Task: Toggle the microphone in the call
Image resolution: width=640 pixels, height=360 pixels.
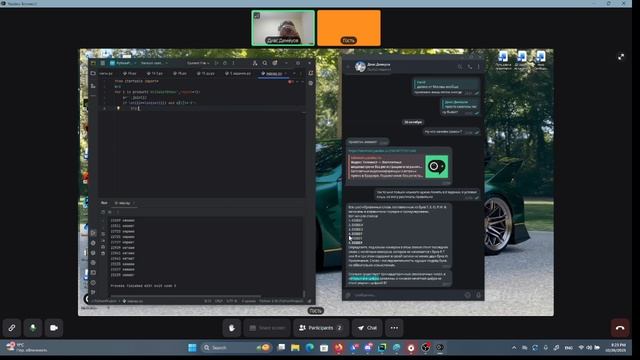Action: [33, 328]
